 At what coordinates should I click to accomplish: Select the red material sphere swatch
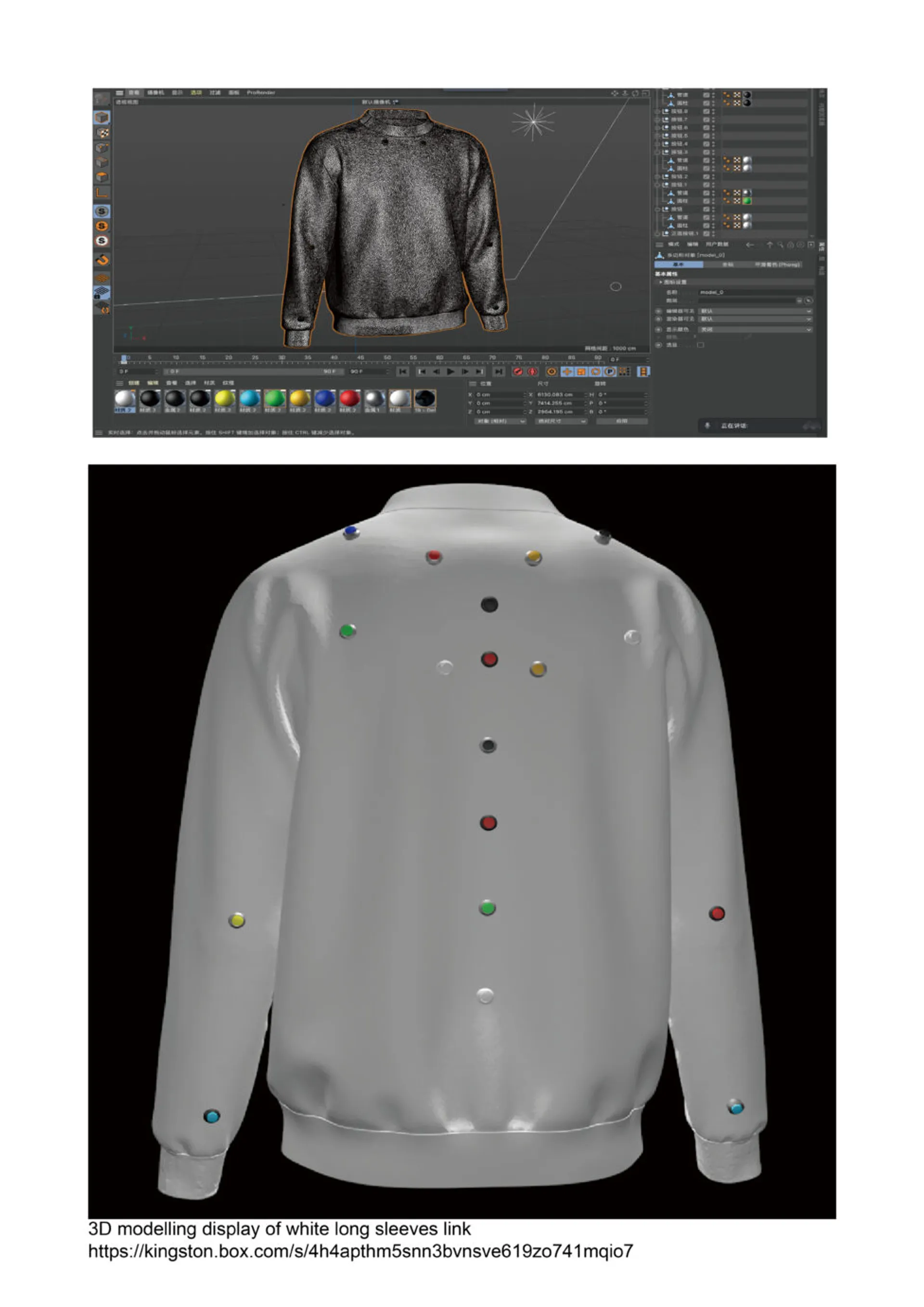pos(349,399)
